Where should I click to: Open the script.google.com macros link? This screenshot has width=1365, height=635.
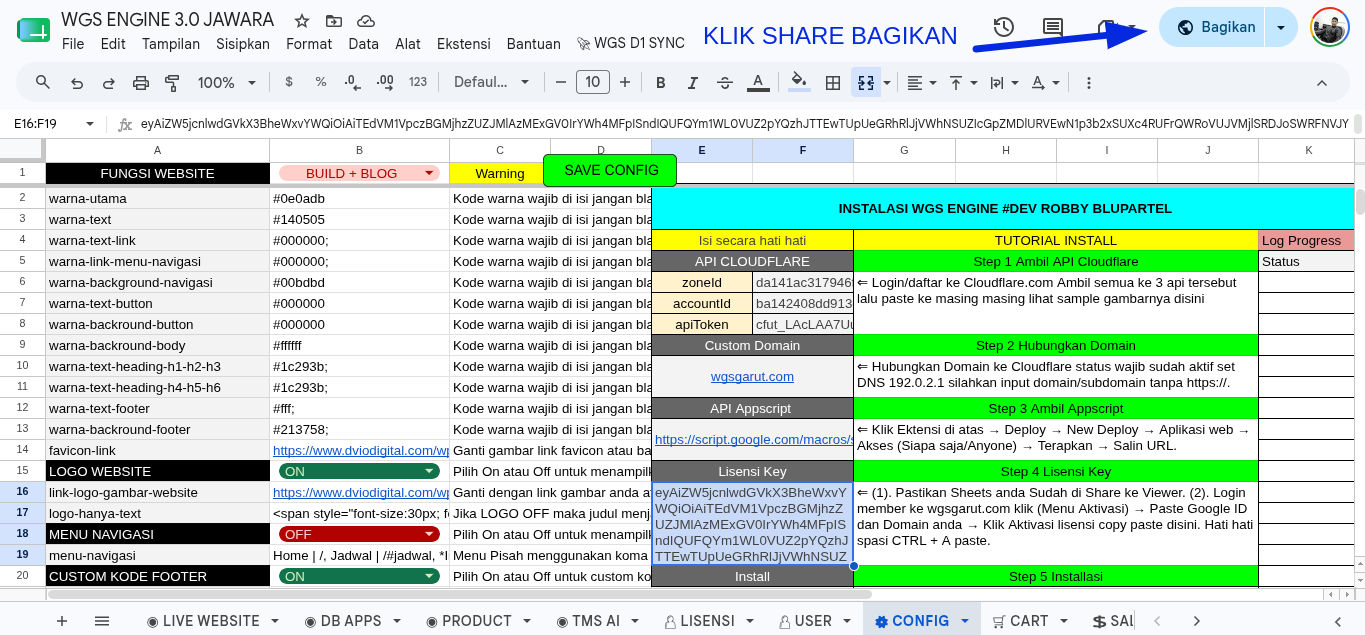tap(754, 440)
